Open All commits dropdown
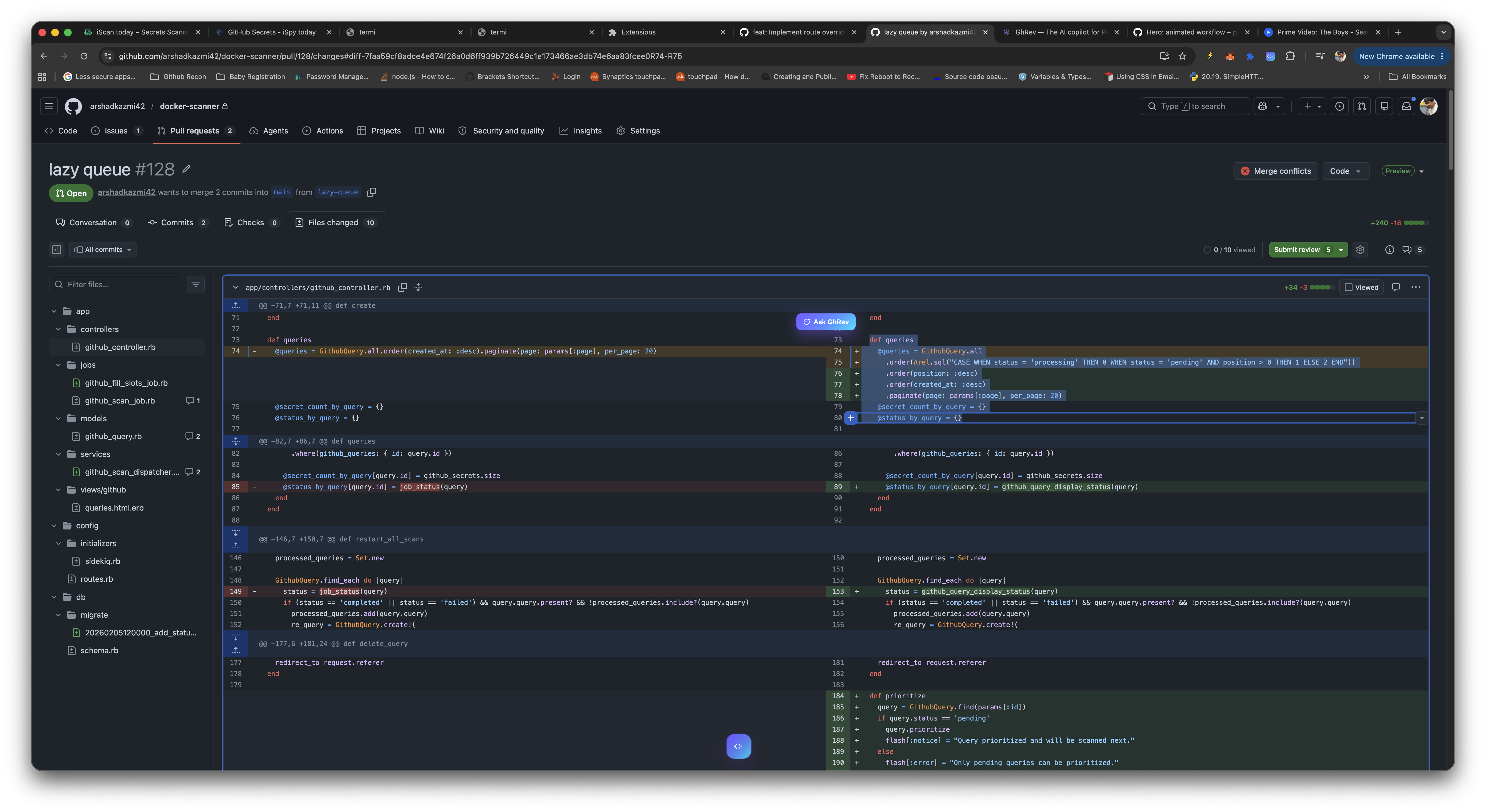1486x812 pixels. 103,250
